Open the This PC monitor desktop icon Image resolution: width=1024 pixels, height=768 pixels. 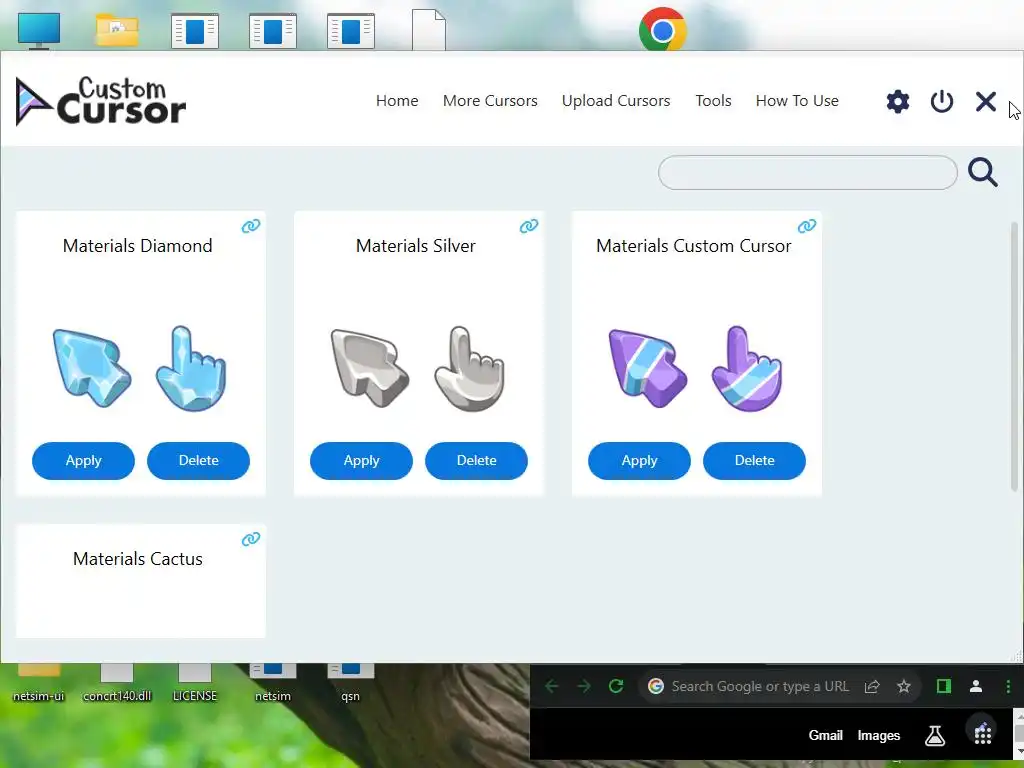coord(39,30)
